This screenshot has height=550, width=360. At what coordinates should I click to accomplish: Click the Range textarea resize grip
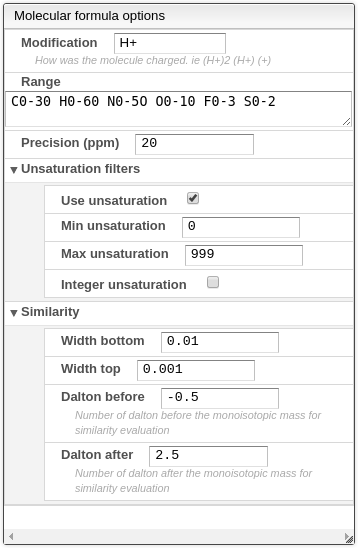coord(347,122)
